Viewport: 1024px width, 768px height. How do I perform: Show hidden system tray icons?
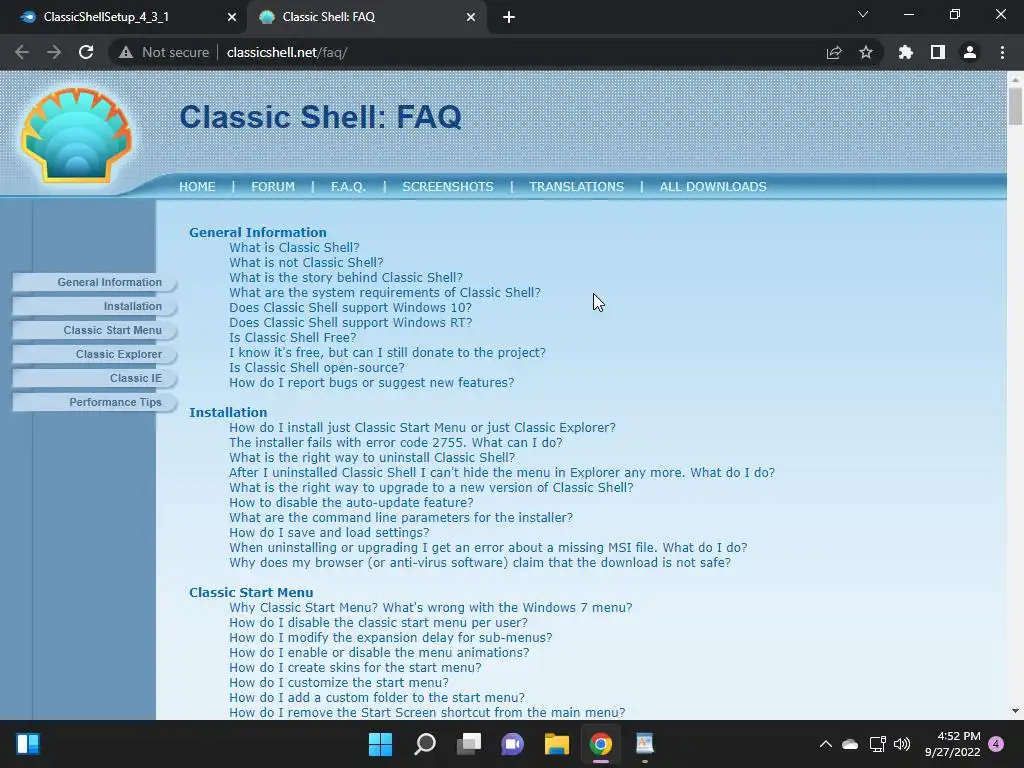[x=825, y=744]
